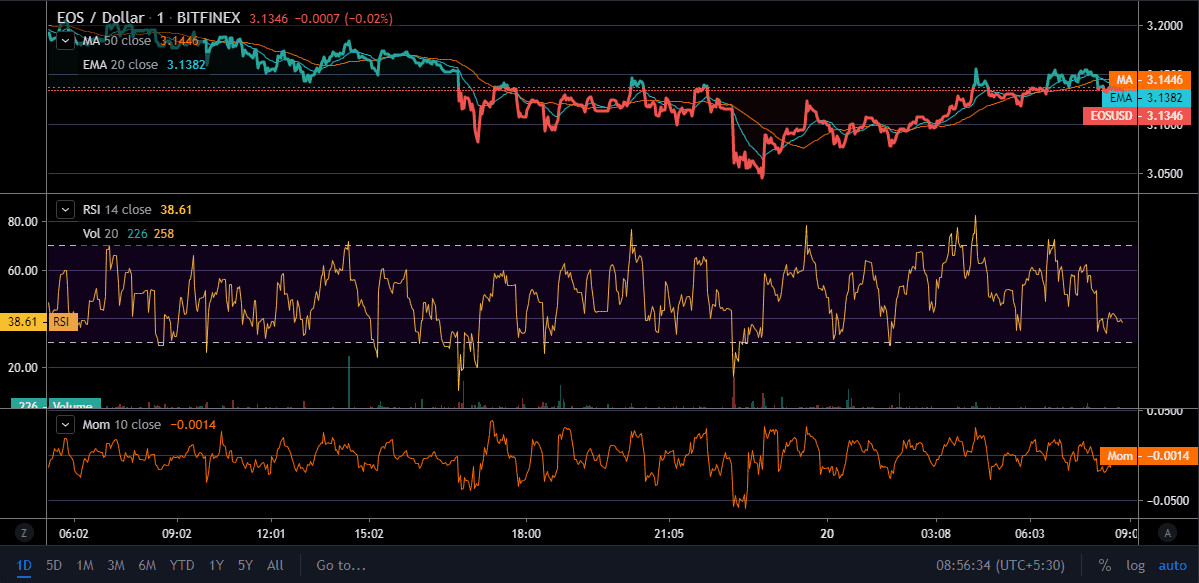Click the Z timezone button on time axis
1199x583 pixels.
pos(24,533)
